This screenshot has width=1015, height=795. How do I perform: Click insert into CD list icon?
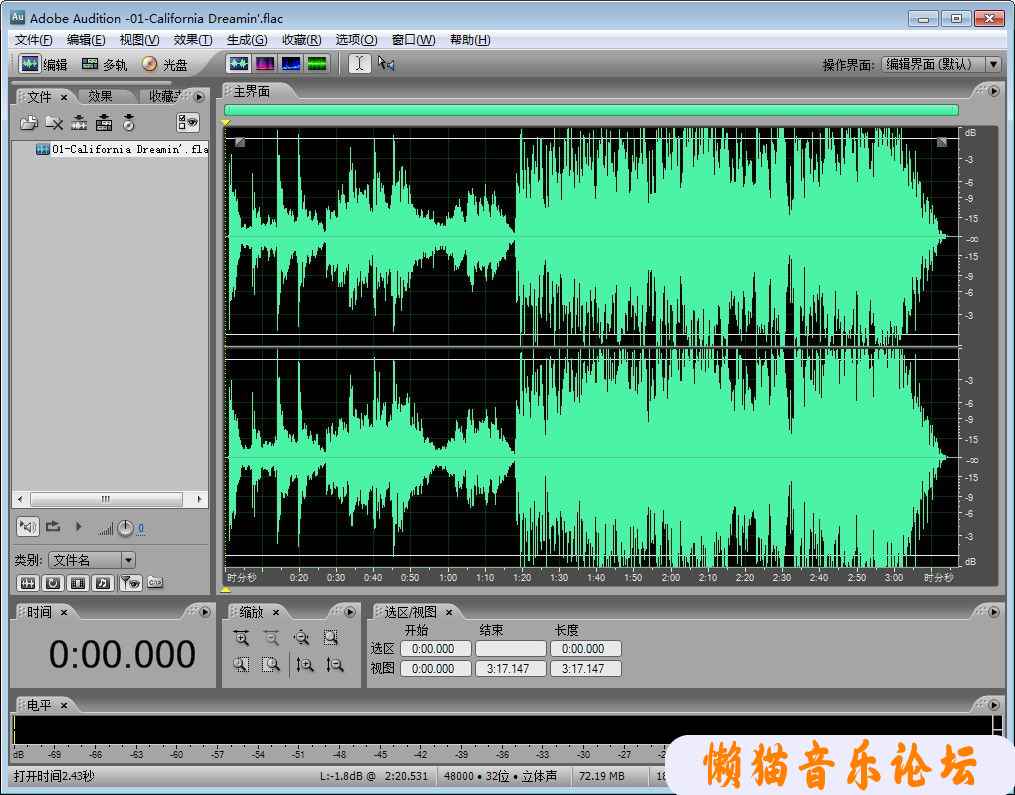(x=129, y=122)
